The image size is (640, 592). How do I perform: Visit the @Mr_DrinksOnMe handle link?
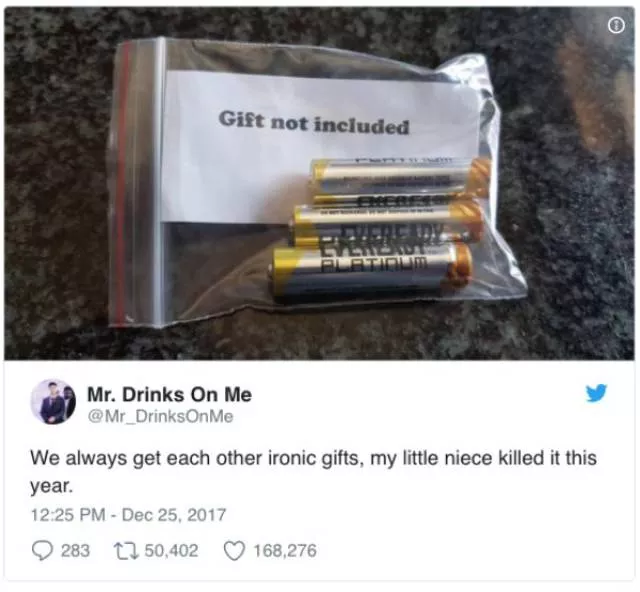(160, 416)
